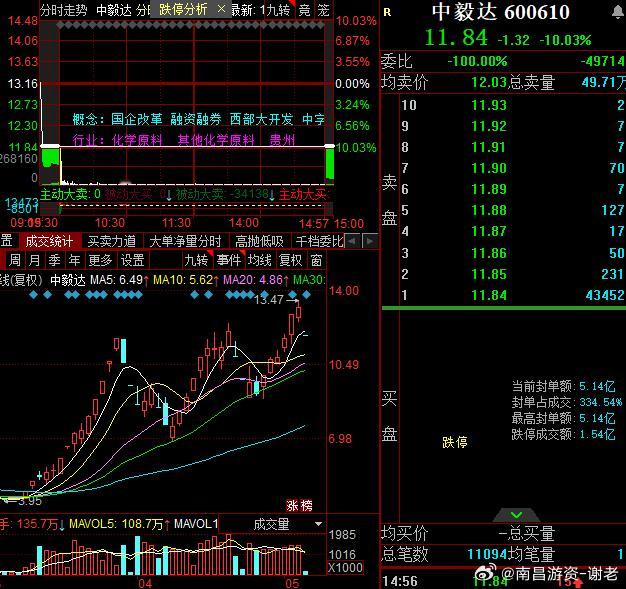The width and height of the screenshot is (626, 589).
Task: Toggle 均线 moving averages
Action: click(260, 260)
